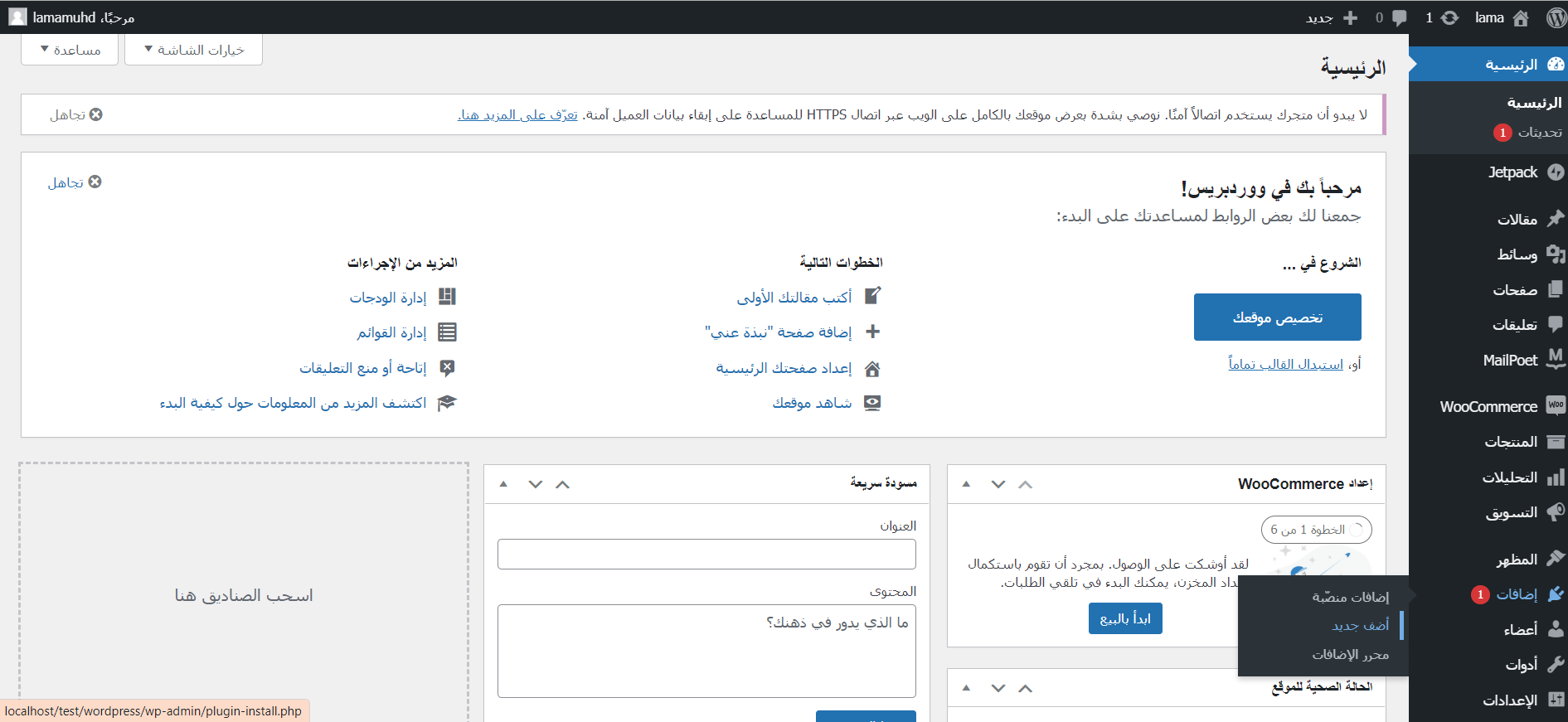Viewport: 1568px width, 722px height.
Task: Click the Users person icon
Action: (x=1556, y=629)
